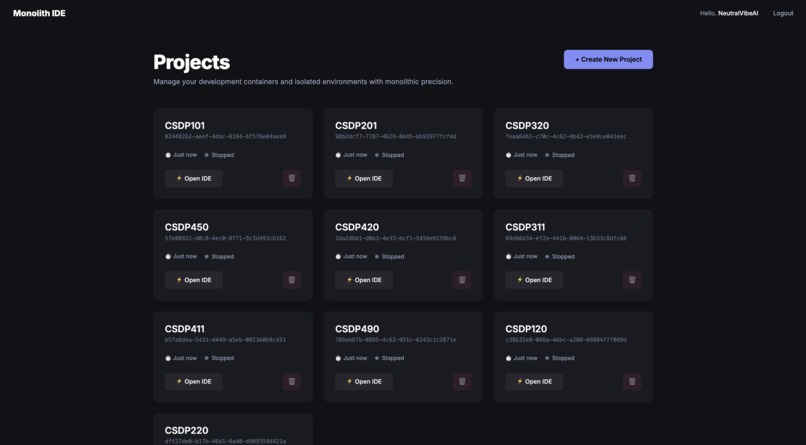Select the CSDP420 project title
806x445 pixels.
357,227
